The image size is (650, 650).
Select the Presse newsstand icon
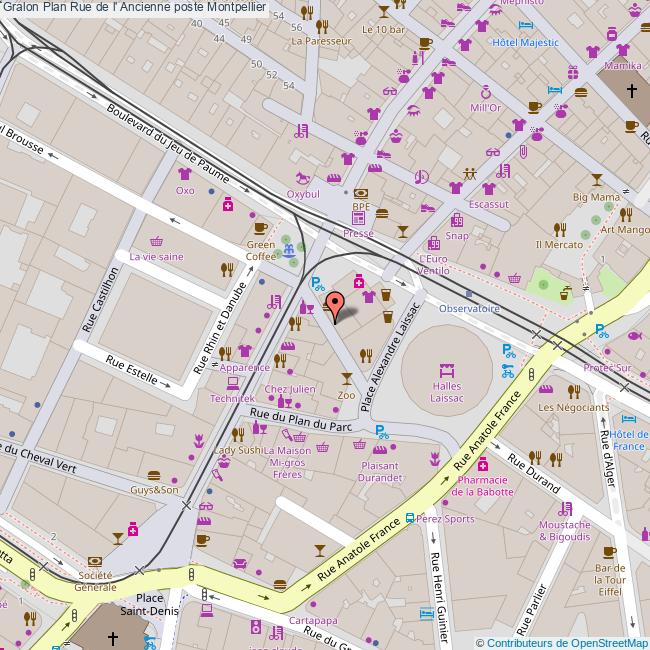[x=359, y=218]
